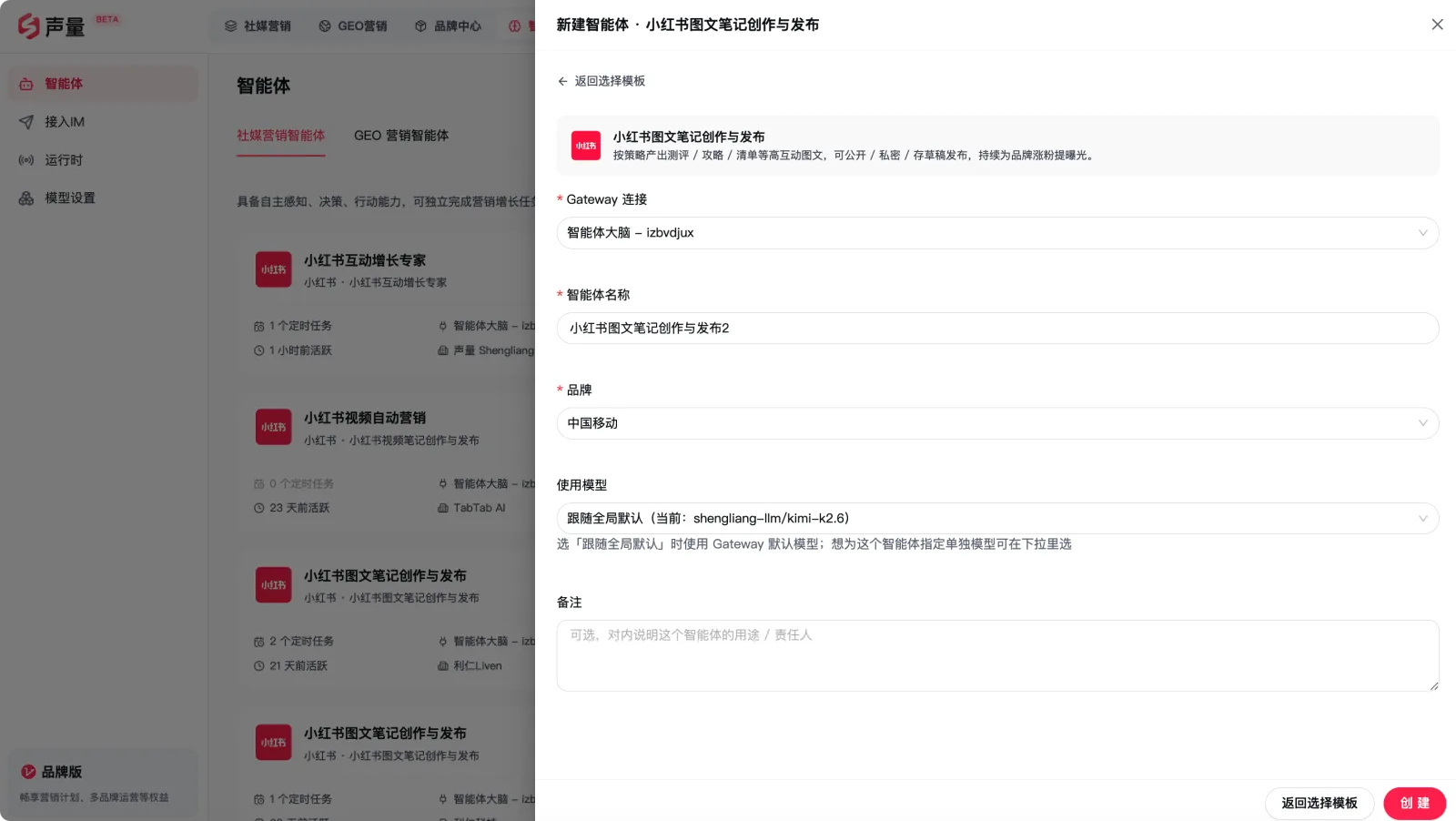This screenshot has height=821, width=1456.
Task: Click the 社媒营销 stack icon in top nav
Action: (x=231, y=26)
